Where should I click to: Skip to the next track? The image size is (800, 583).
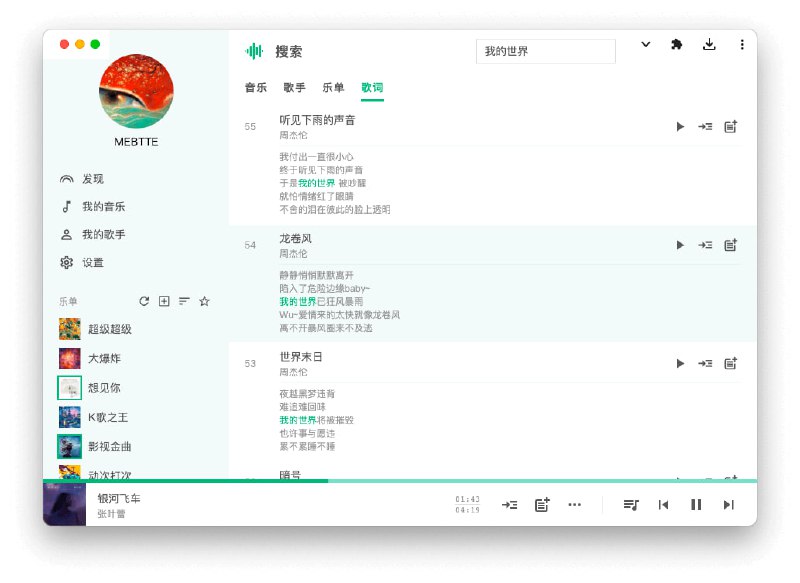729,505
